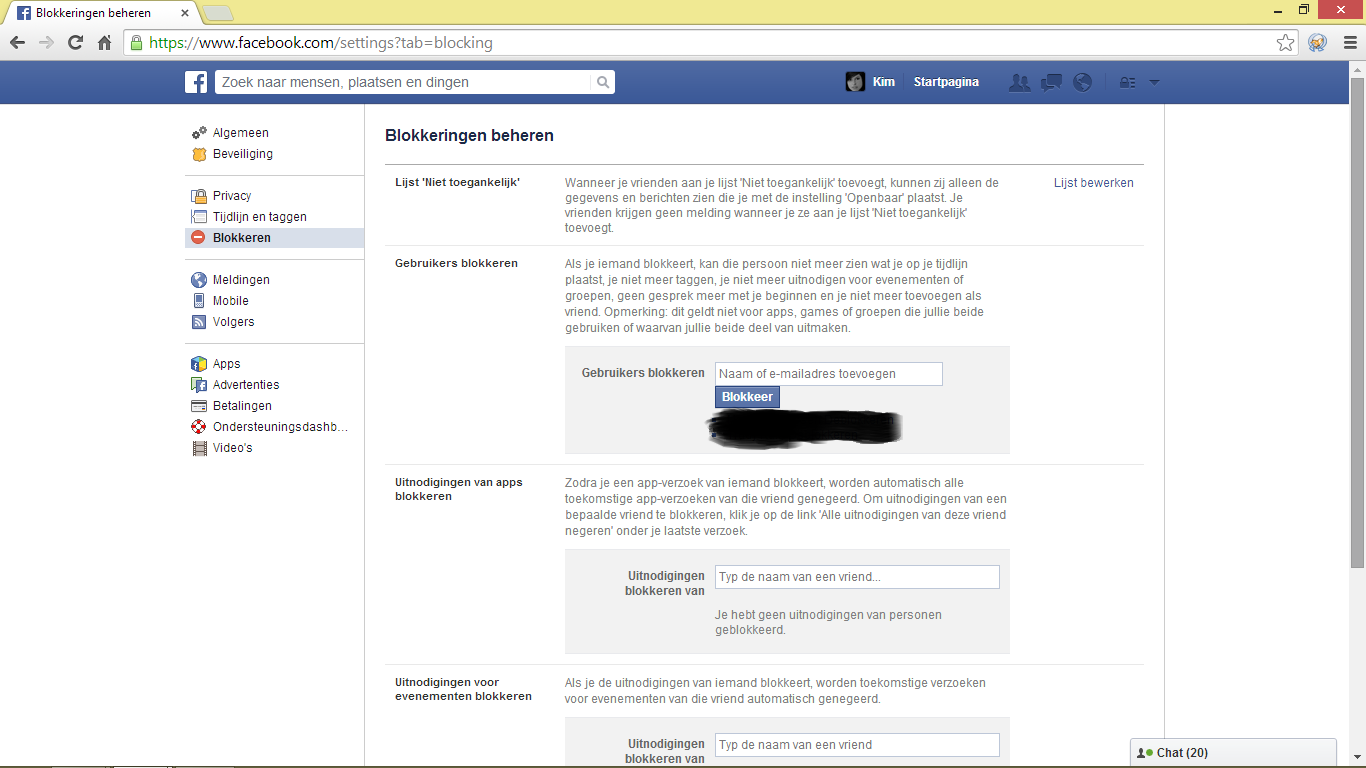The image size is (1366, 768).
Task: Click Kim's profile picture thumbnail
Action: 855,82
